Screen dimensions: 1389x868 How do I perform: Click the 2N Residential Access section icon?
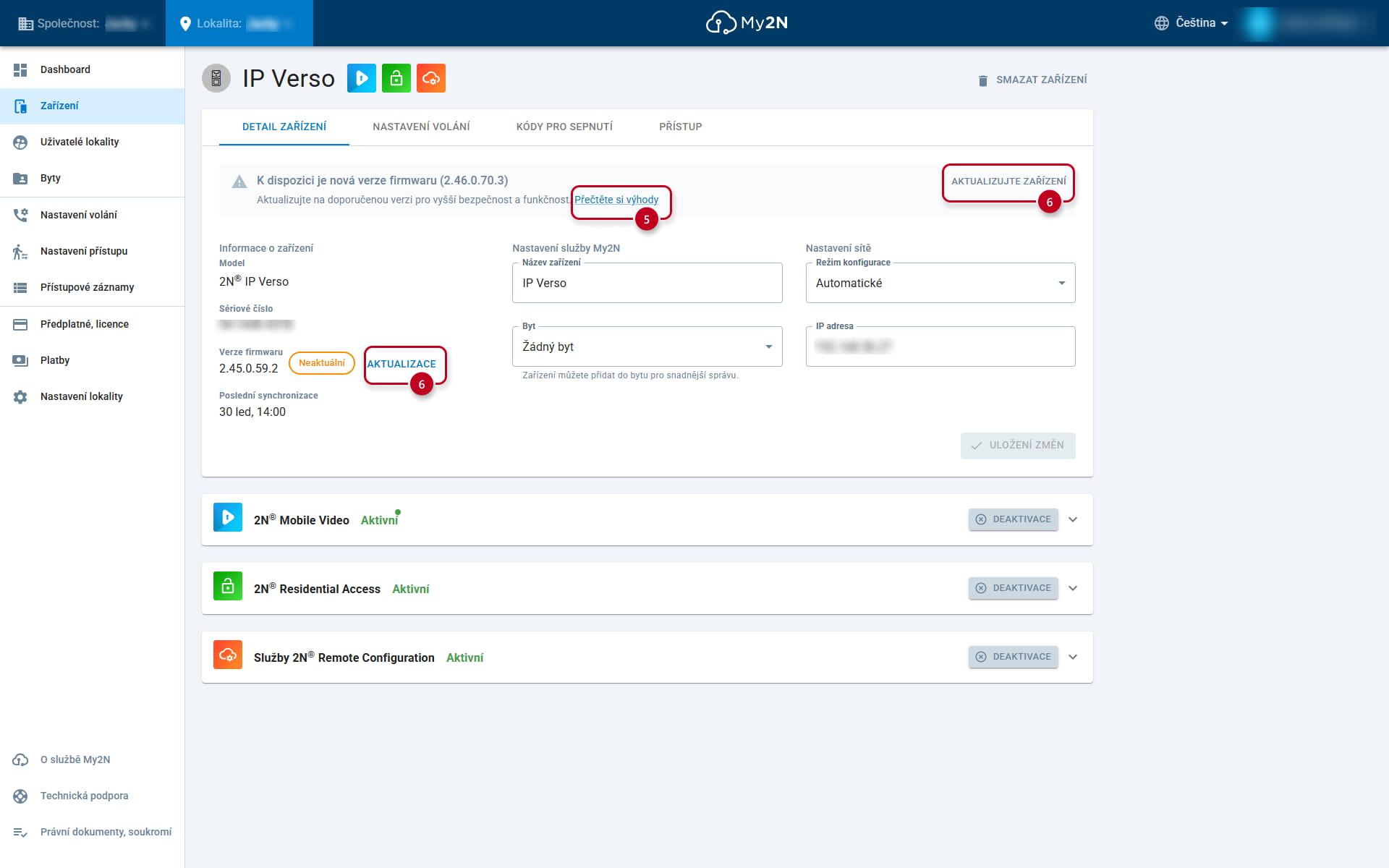(x=228, y=586)
